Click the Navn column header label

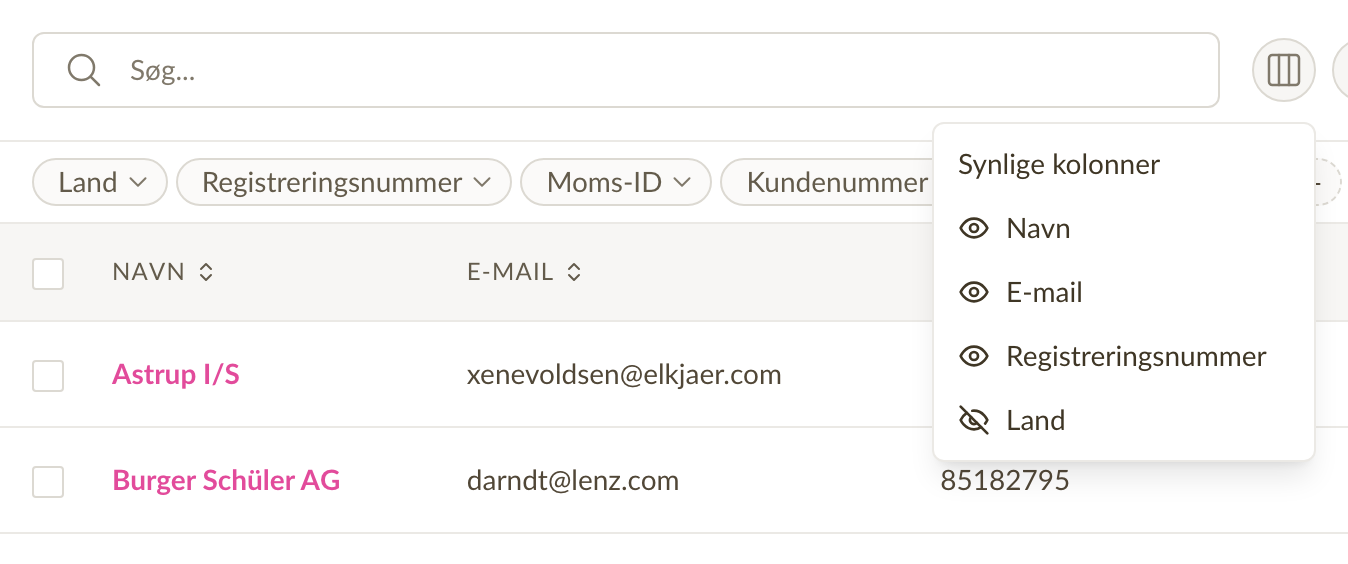(148, 272)
